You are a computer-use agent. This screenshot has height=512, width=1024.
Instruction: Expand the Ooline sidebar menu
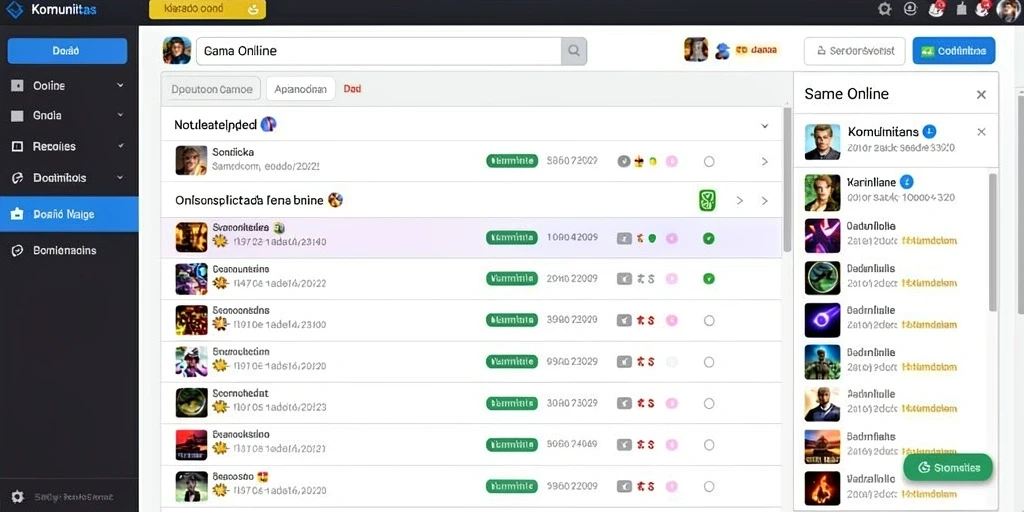tap(120, 86)
